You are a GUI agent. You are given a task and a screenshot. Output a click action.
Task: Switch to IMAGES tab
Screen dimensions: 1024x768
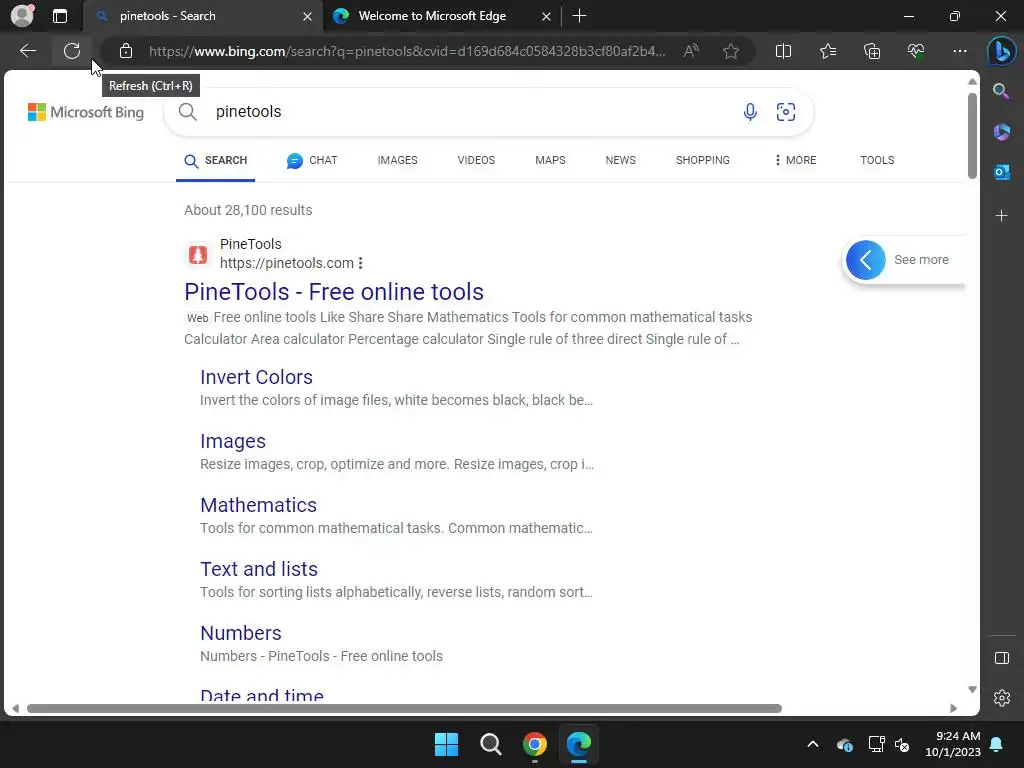pos(397,161)
